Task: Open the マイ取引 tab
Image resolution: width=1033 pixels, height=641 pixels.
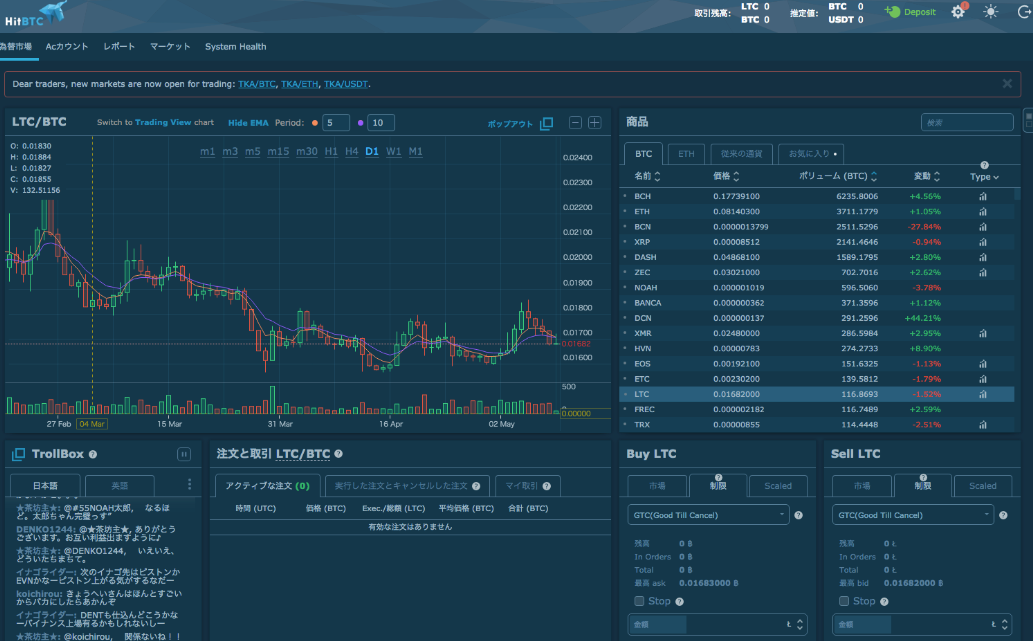Action: (528, 486)
